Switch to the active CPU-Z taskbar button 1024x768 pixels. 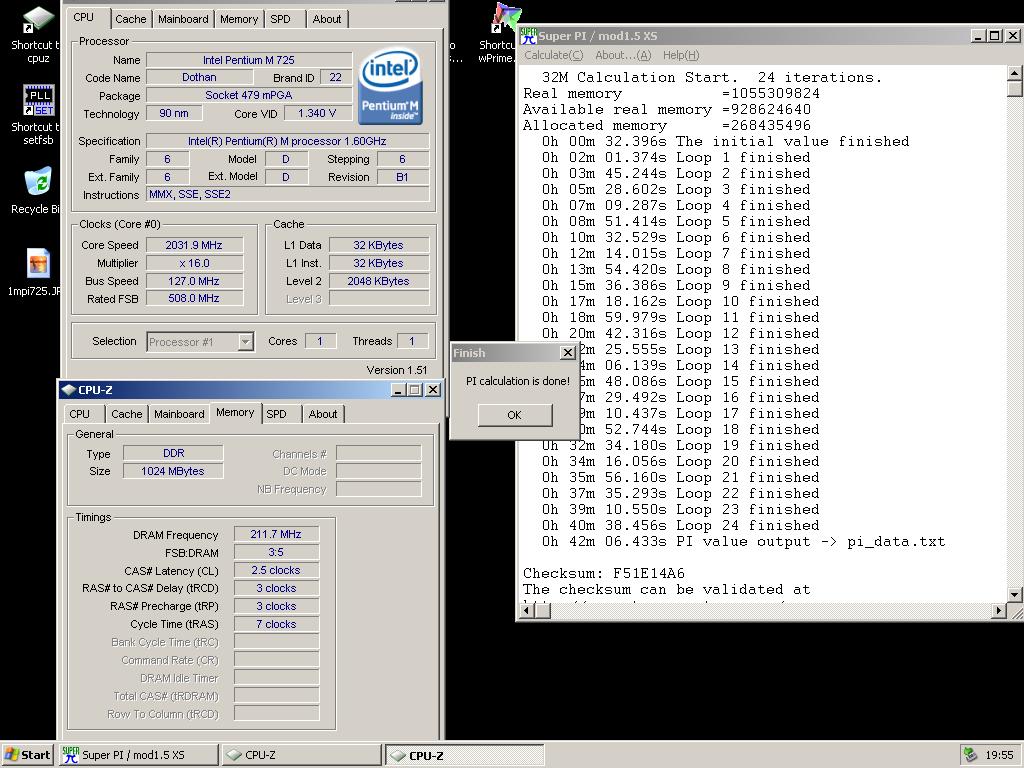pyautogui.click(x=464, y=755)
